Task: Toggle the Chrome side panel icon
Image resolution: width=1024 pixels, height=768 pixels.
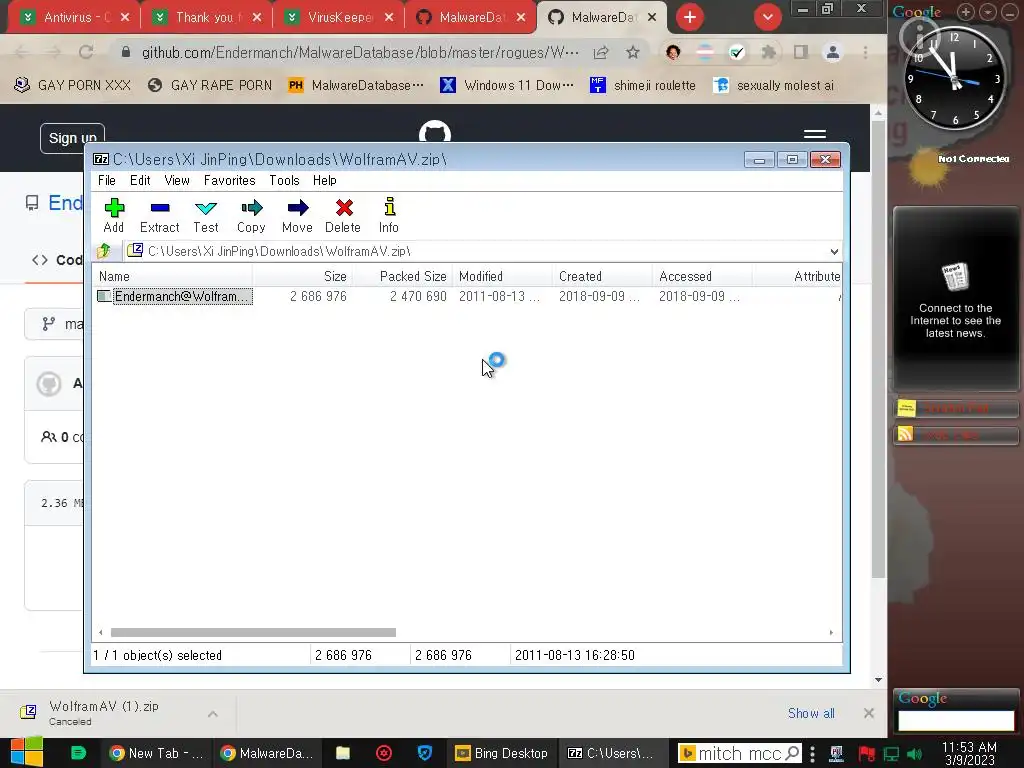Action: [801, 52]
